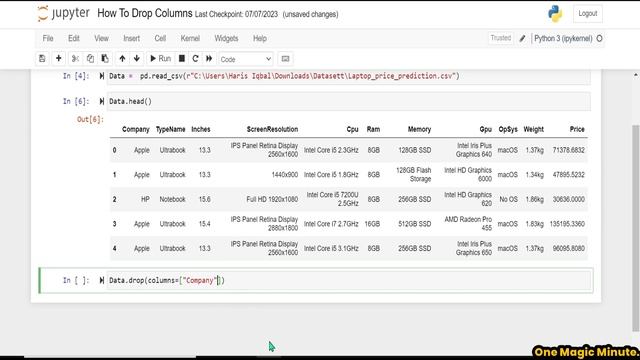Click the Trusted notebook button

[x=500, y=38]
